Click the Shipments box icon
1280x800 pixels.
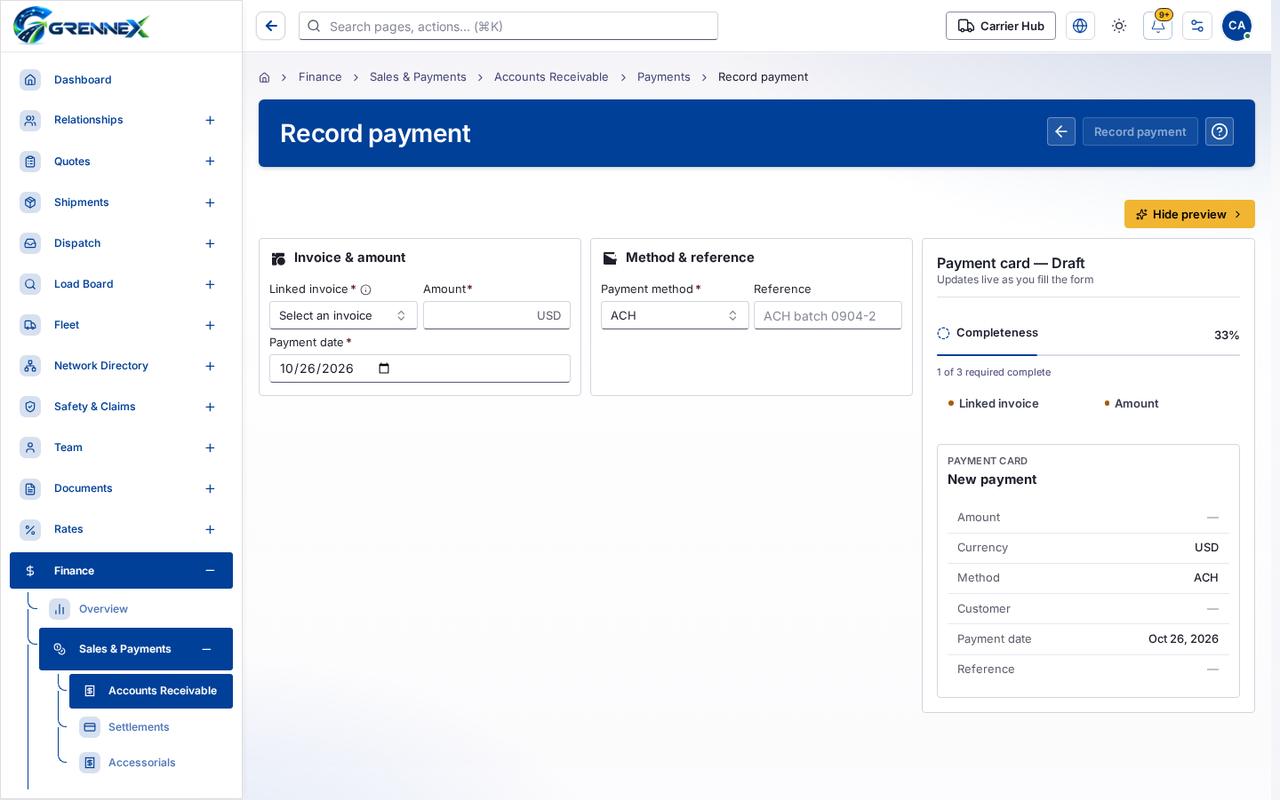[x=30, y=202]
